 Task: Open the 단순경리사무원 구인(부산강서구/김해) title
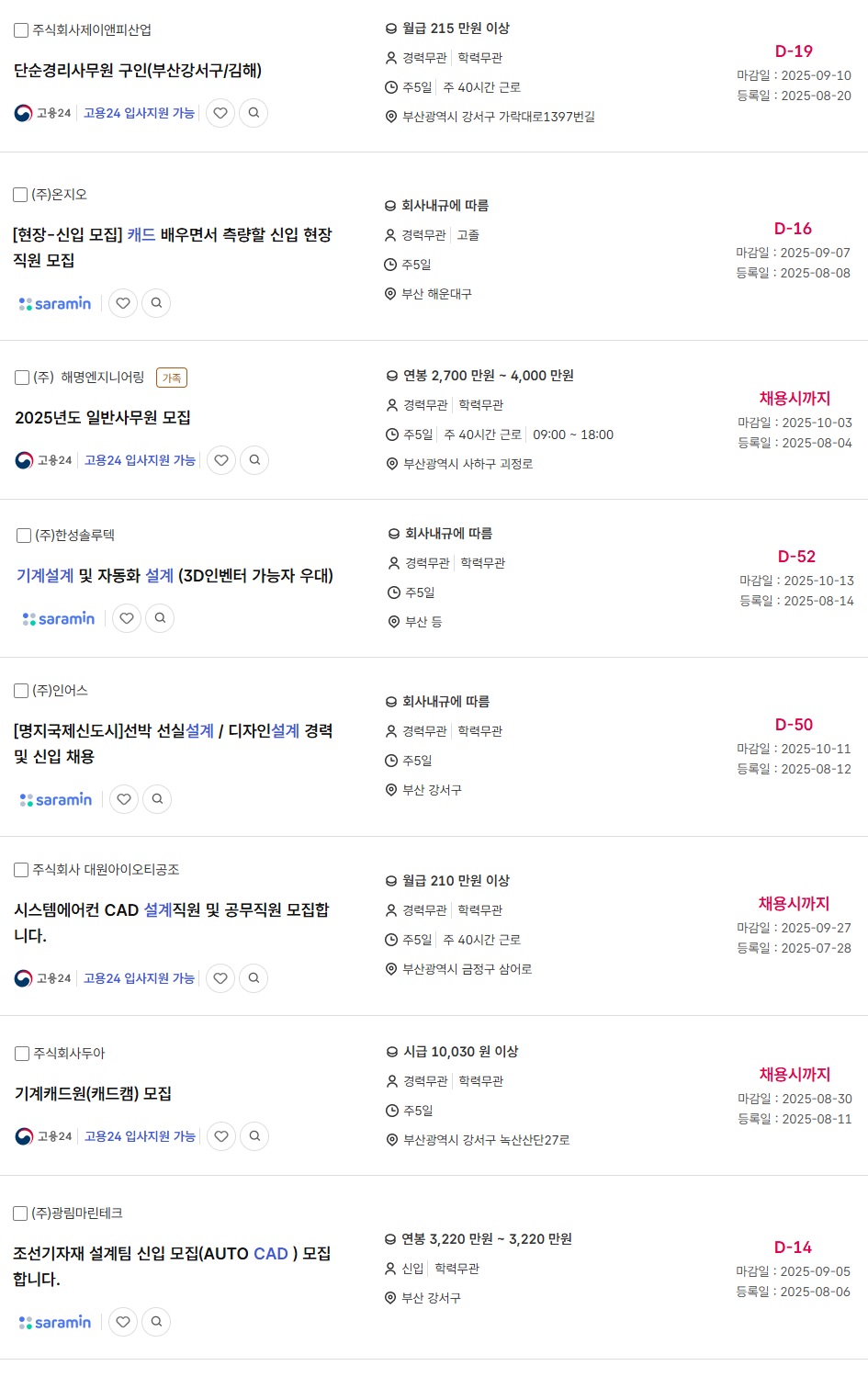click(138, 71)
